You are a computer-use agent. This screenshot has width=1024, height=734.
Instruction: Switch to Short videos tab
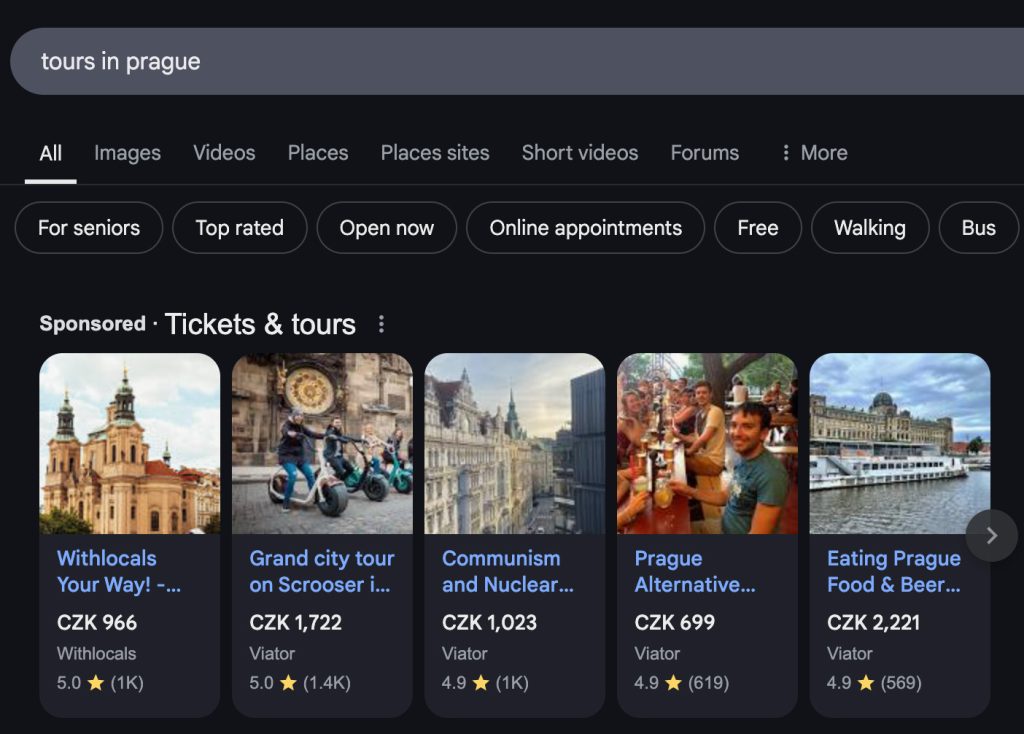(x=580, y=153)
